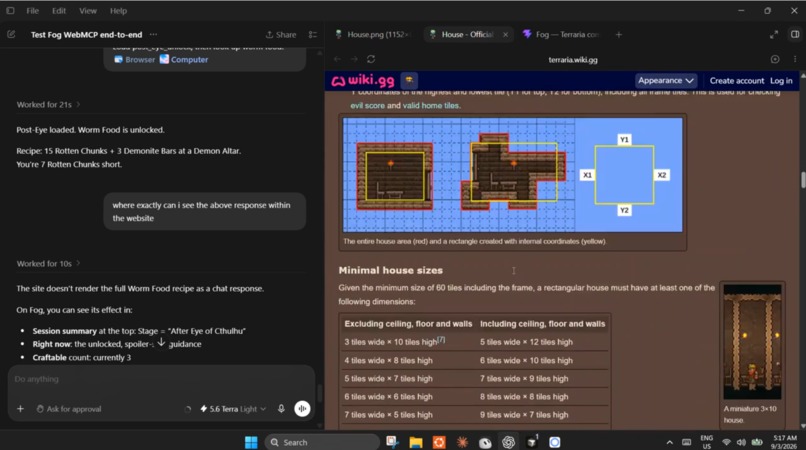Screen dimensions: 806x450
Task: Click the Do anything message input
Action: click(161, 379)
